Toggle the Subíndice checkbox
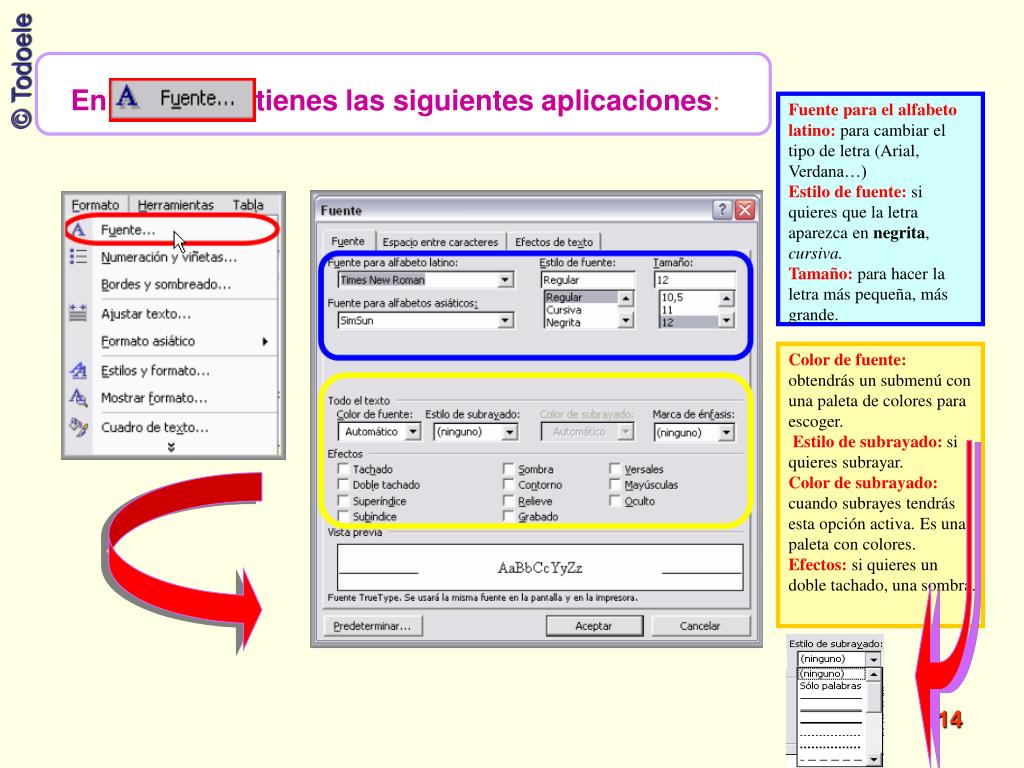This screenshot has width=1024, height=768. (x=343, y=516)
